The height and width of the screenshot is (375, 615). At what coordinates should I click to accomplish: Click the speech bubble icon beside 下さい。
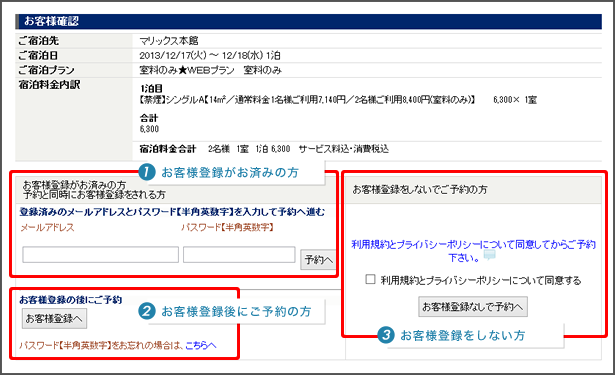tap(489, 256)
